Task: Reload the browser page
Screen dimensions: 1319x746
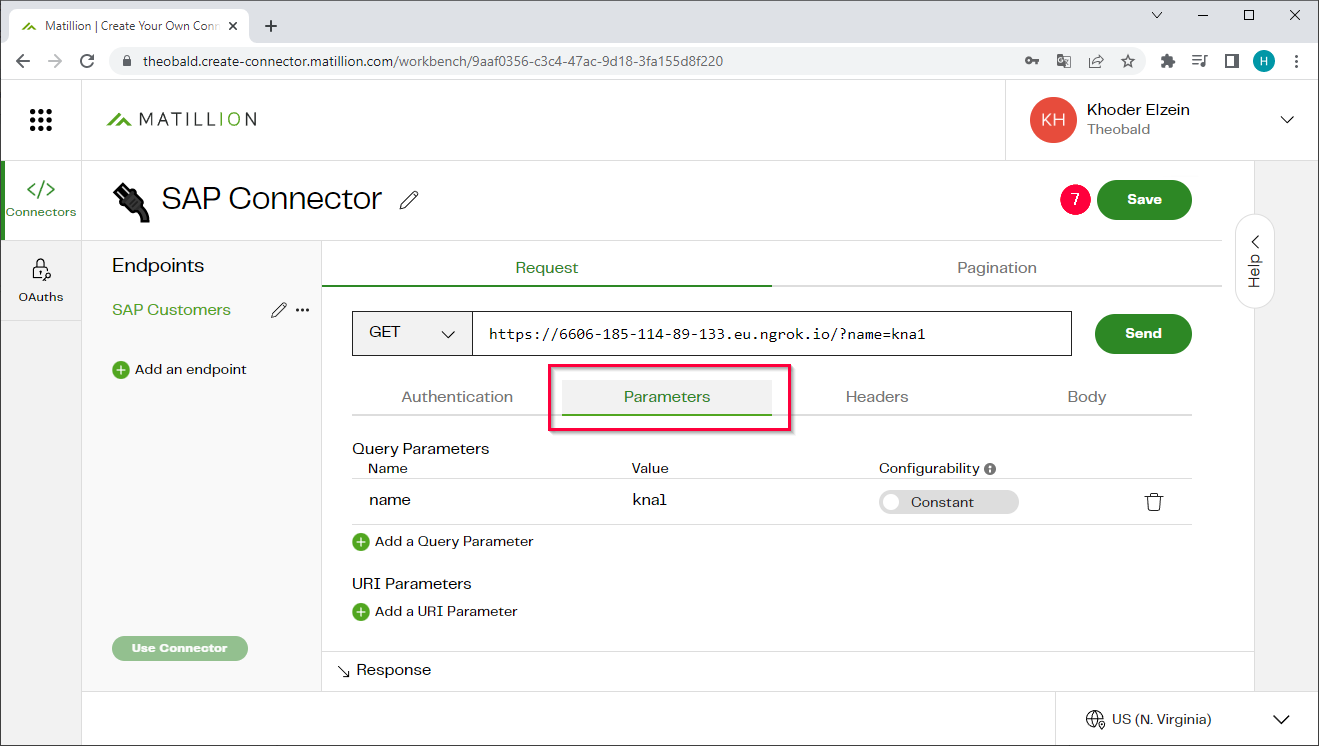Action: 88,61
